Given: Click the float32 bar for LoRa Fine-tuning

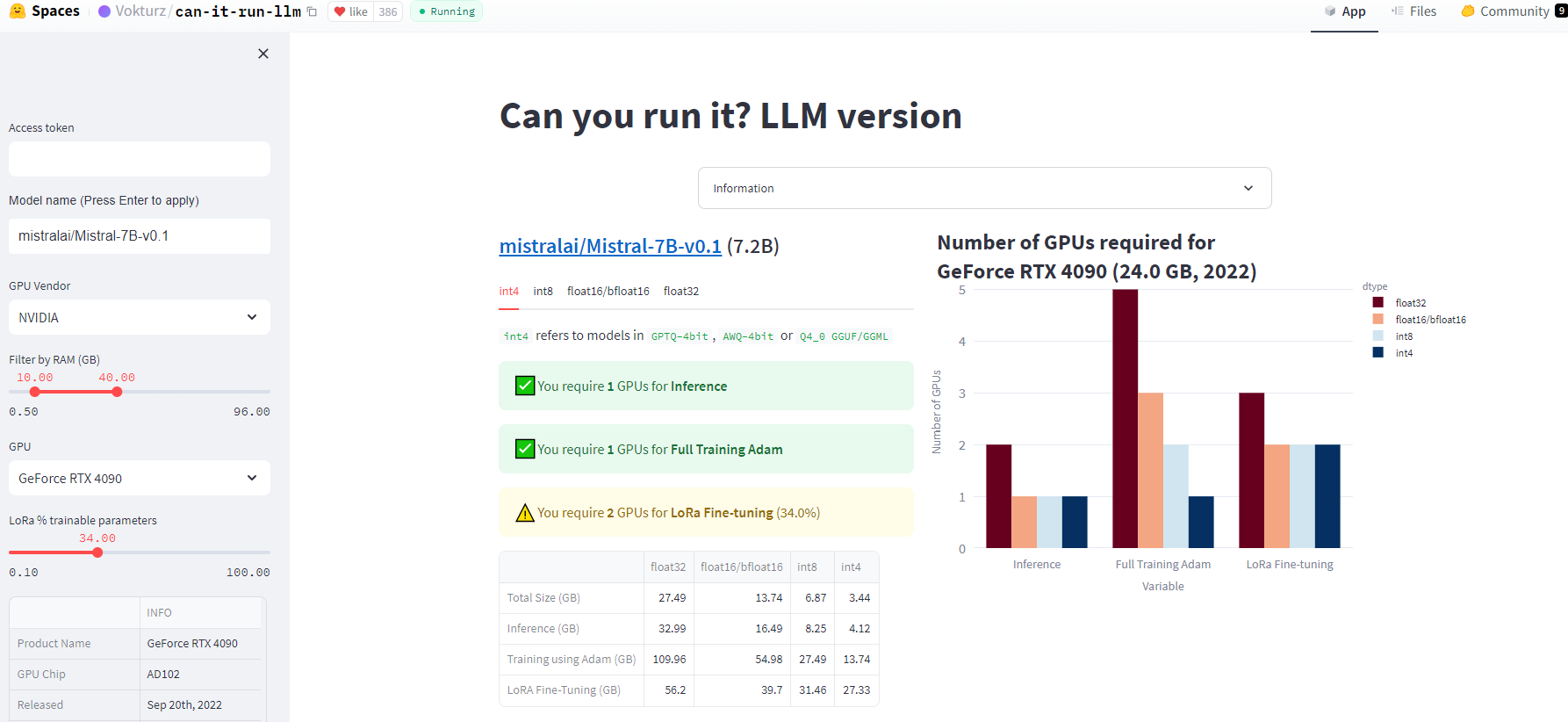Looking at the screenshot, I should coord(1251,471).
